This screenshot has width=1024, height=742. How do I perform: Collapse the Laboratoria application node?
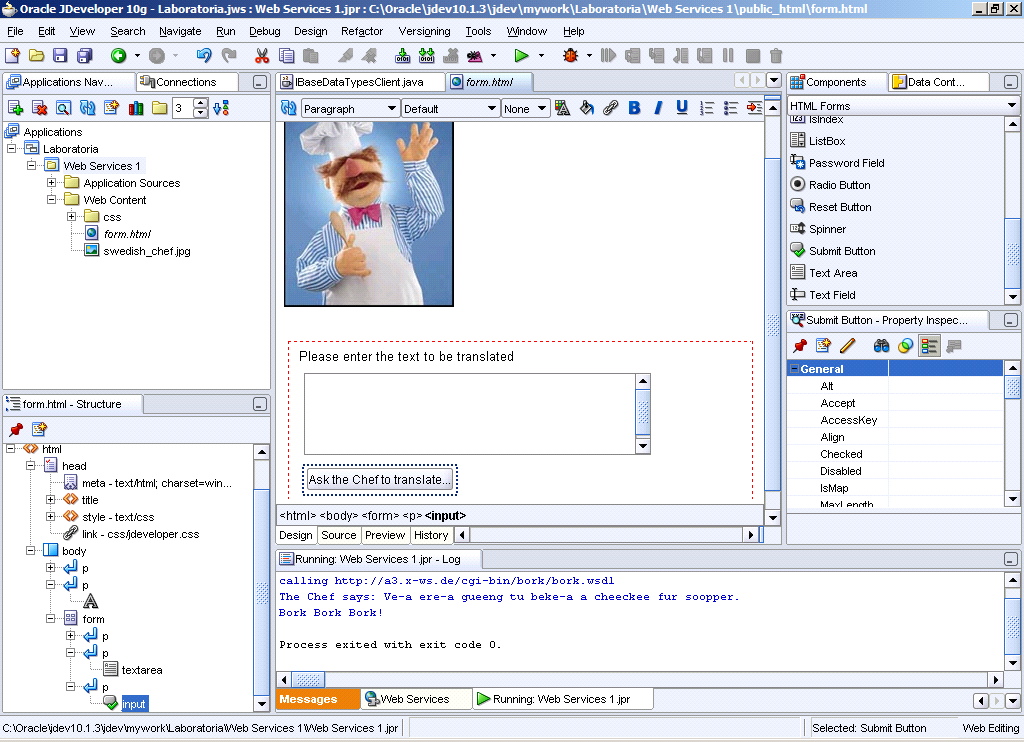click(11, 149)
